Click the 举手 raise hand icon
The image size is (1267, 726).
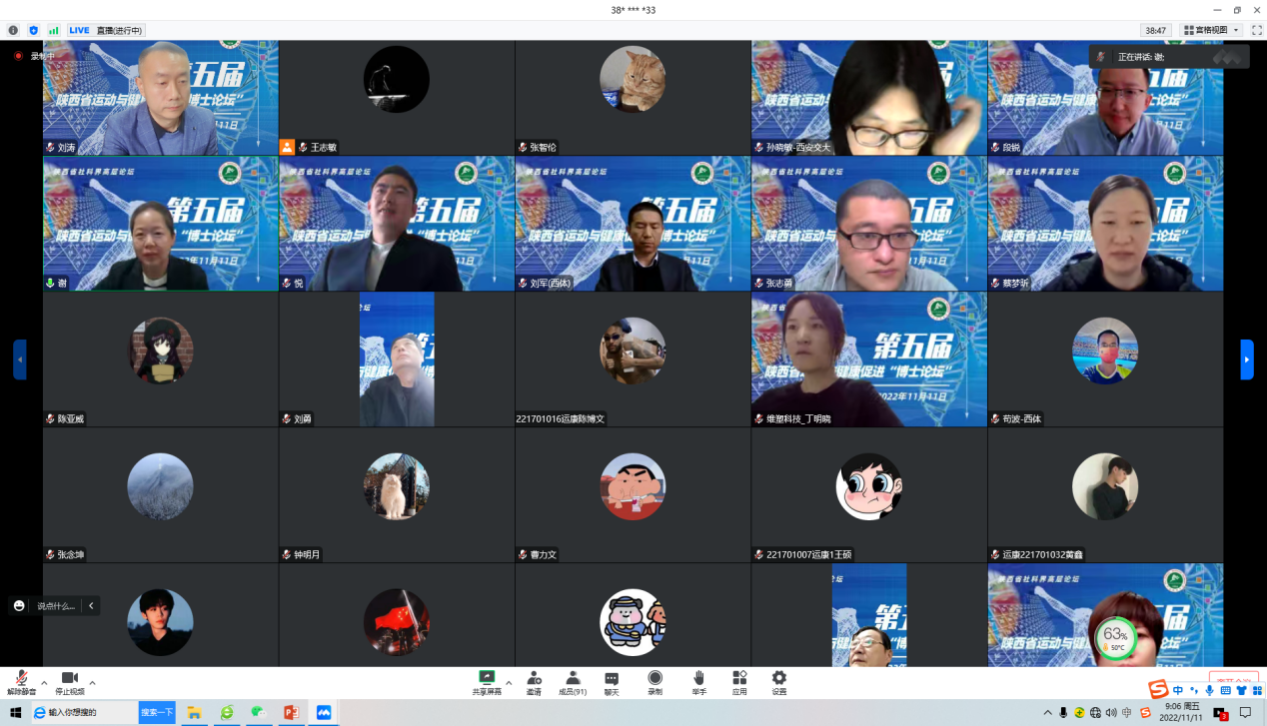[699, 682]
